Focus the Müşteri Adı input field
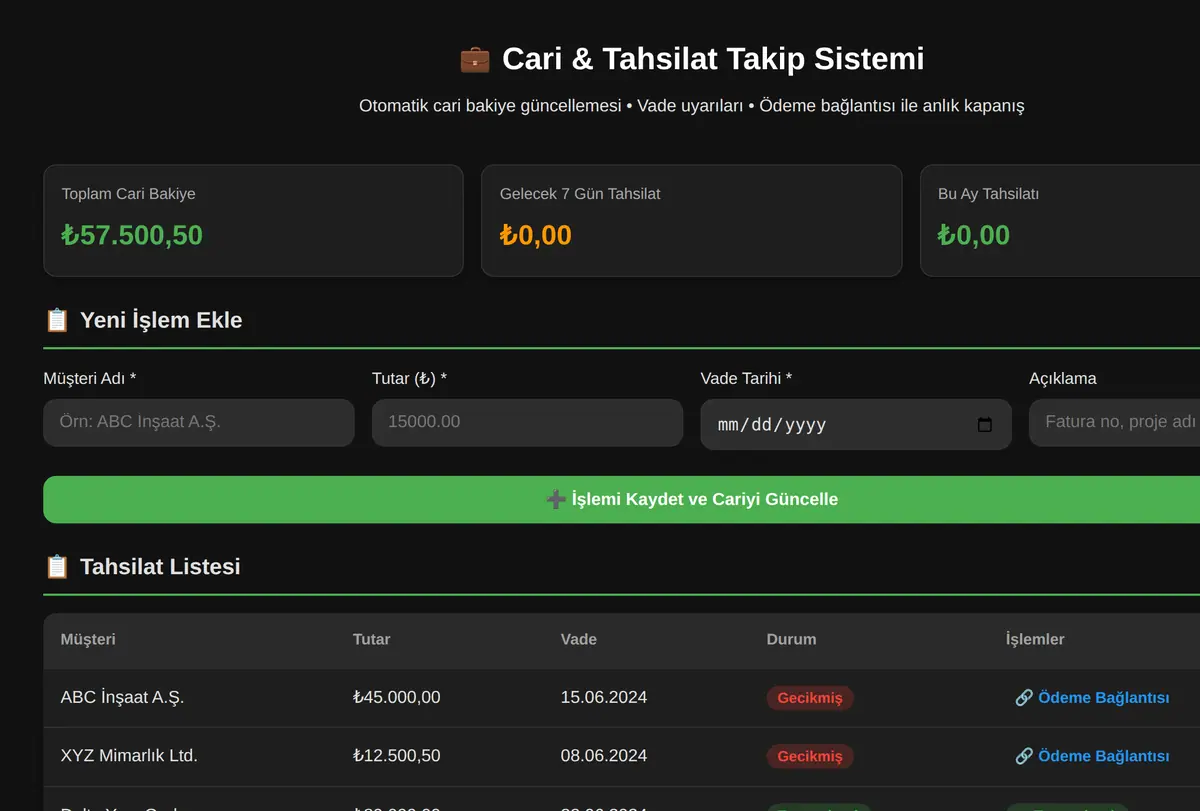This screenshot has height=811, width=1200. (199, 423)
